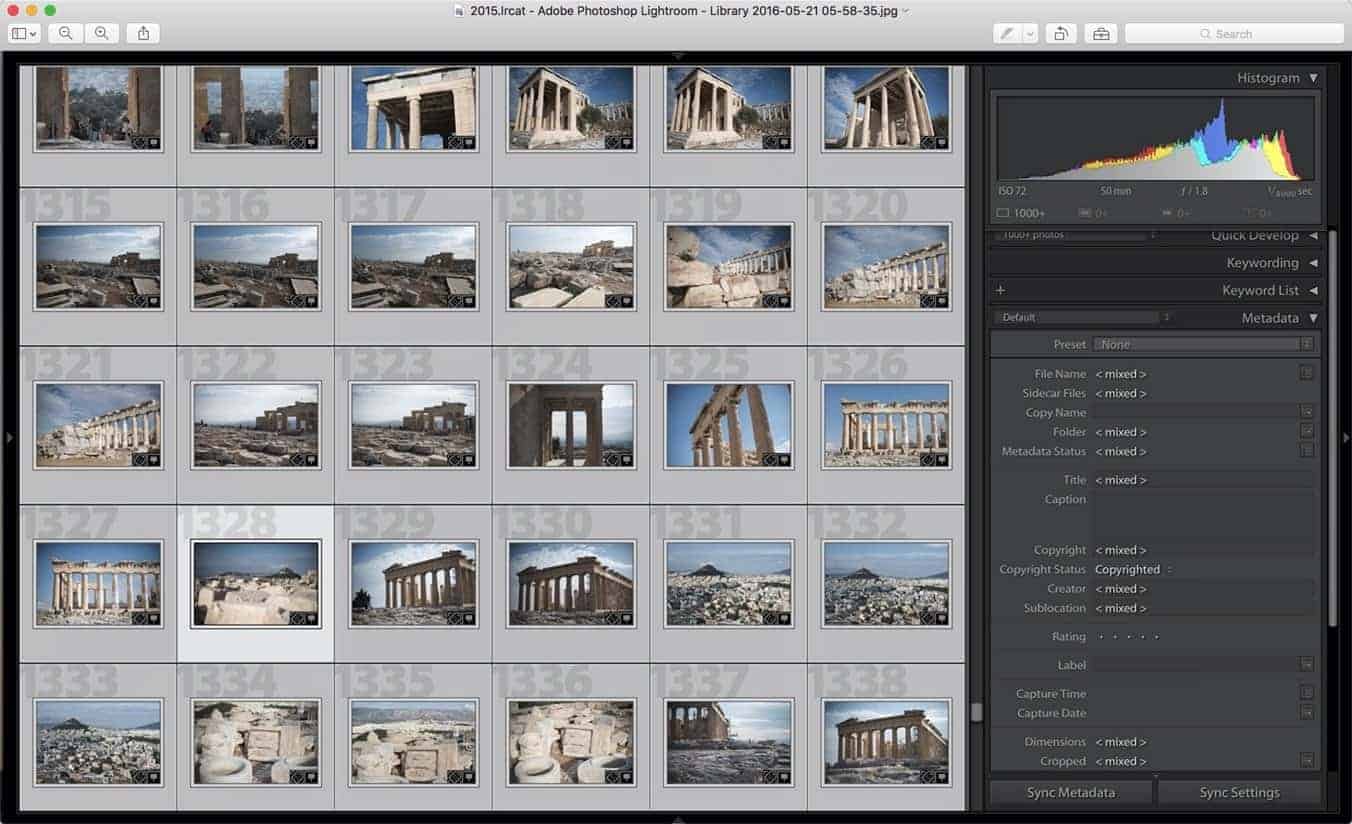1352x824 pixels.
Task: Click the rightmost badge on photo 1328 thumbnail
Action: [310, 619]
